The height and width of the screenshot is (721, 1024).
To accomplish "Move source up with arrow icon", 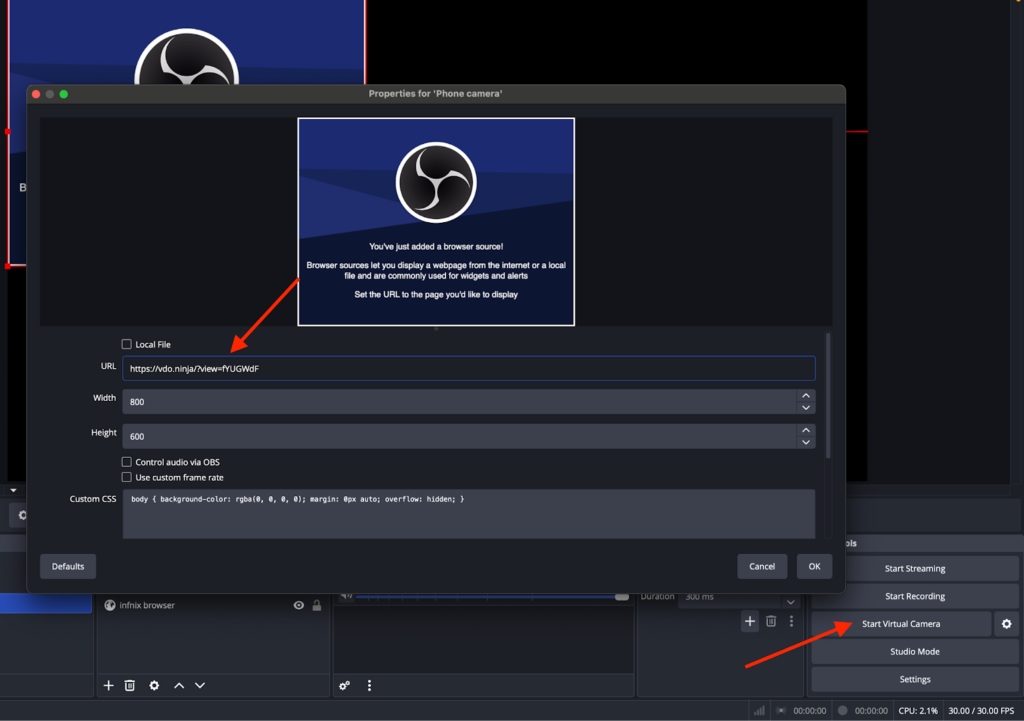I will (x=179, y=685).
